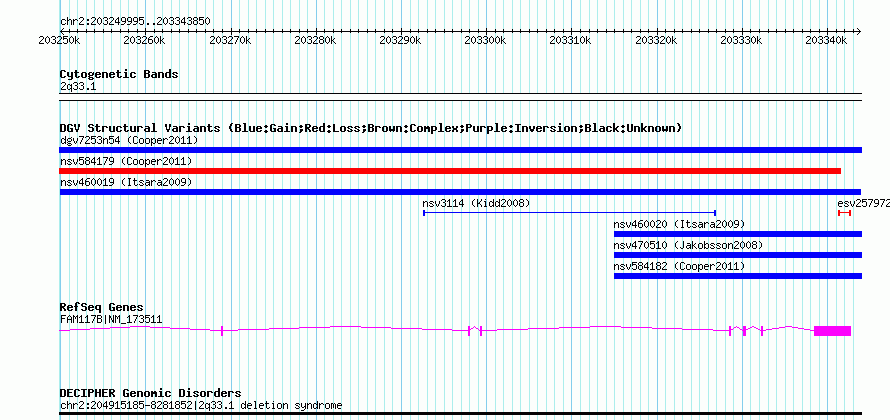Image resolution: width=890 pixels, height=420 pixels.
Task: Click the Cytogenetic Bands track title
Action: (119, 74)
